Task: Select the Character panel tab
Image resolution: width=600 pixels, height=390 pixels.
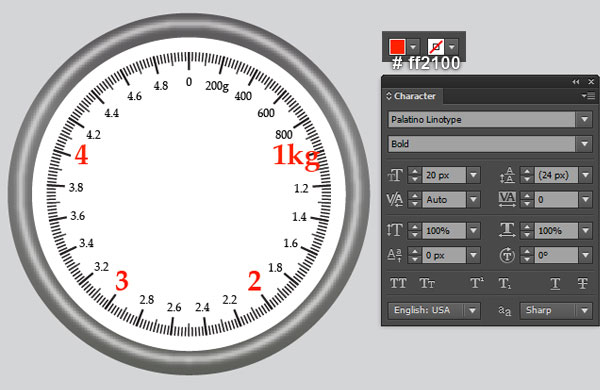Action: coord(412,96)
